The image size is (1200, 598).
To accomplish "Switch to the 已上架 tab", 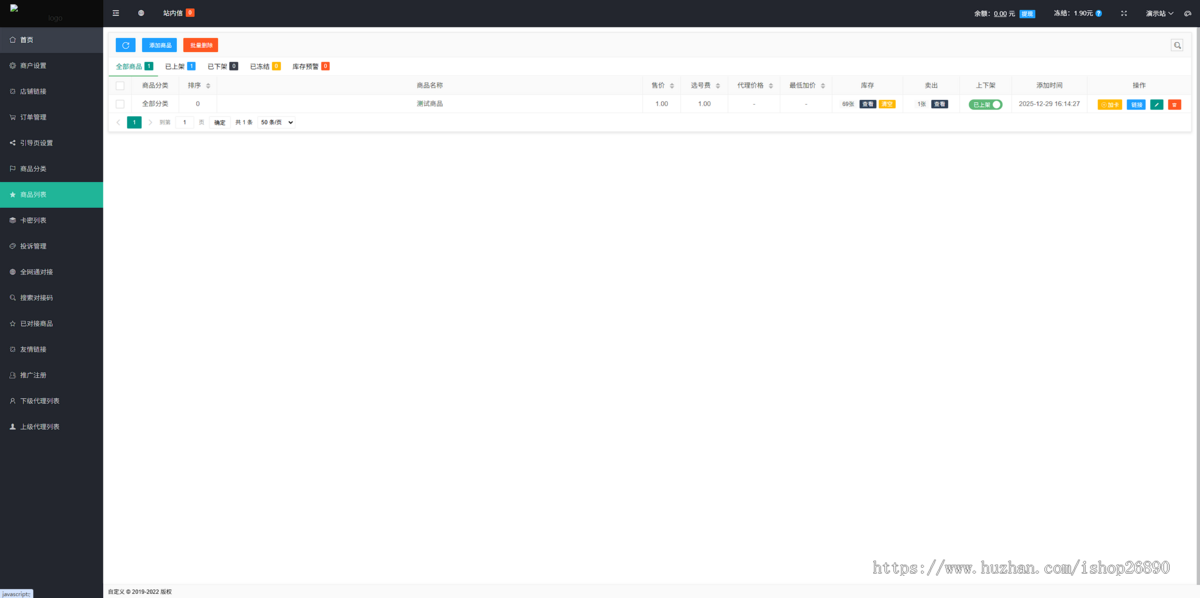I will pyautogui.click(x=180, y=66).
